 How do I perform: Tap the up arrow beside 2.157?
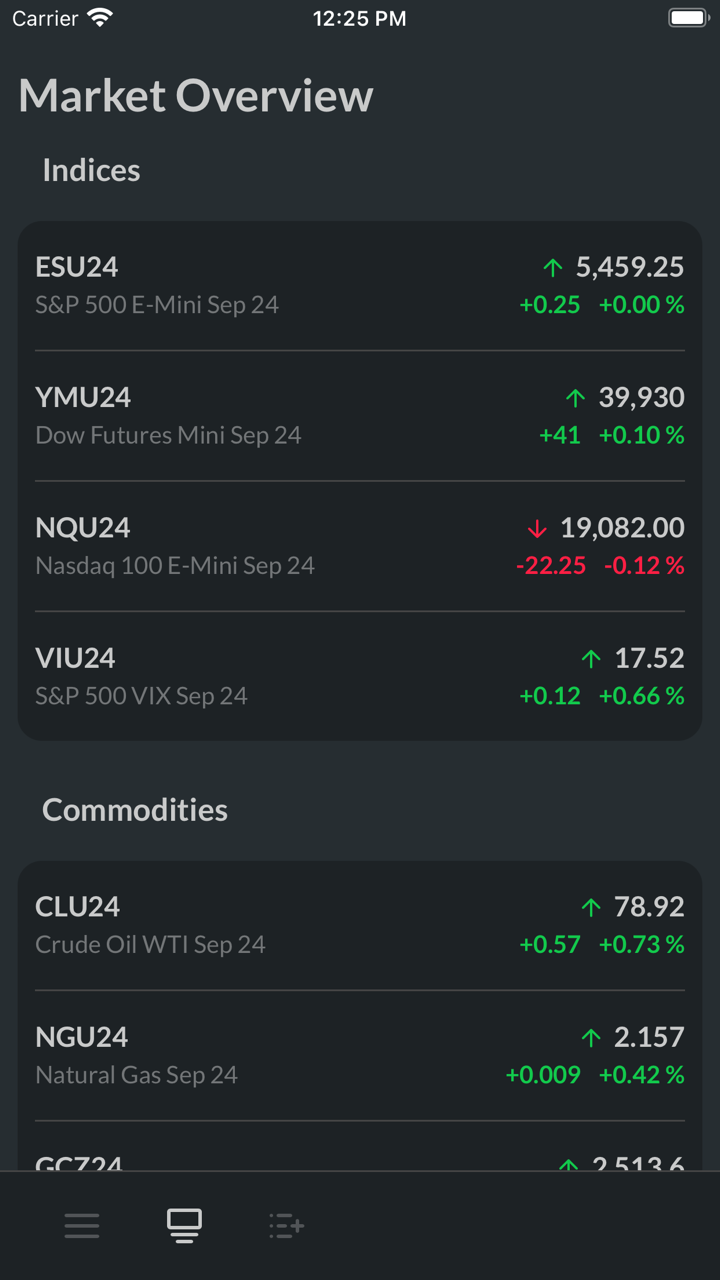[x=591, y=1038]
